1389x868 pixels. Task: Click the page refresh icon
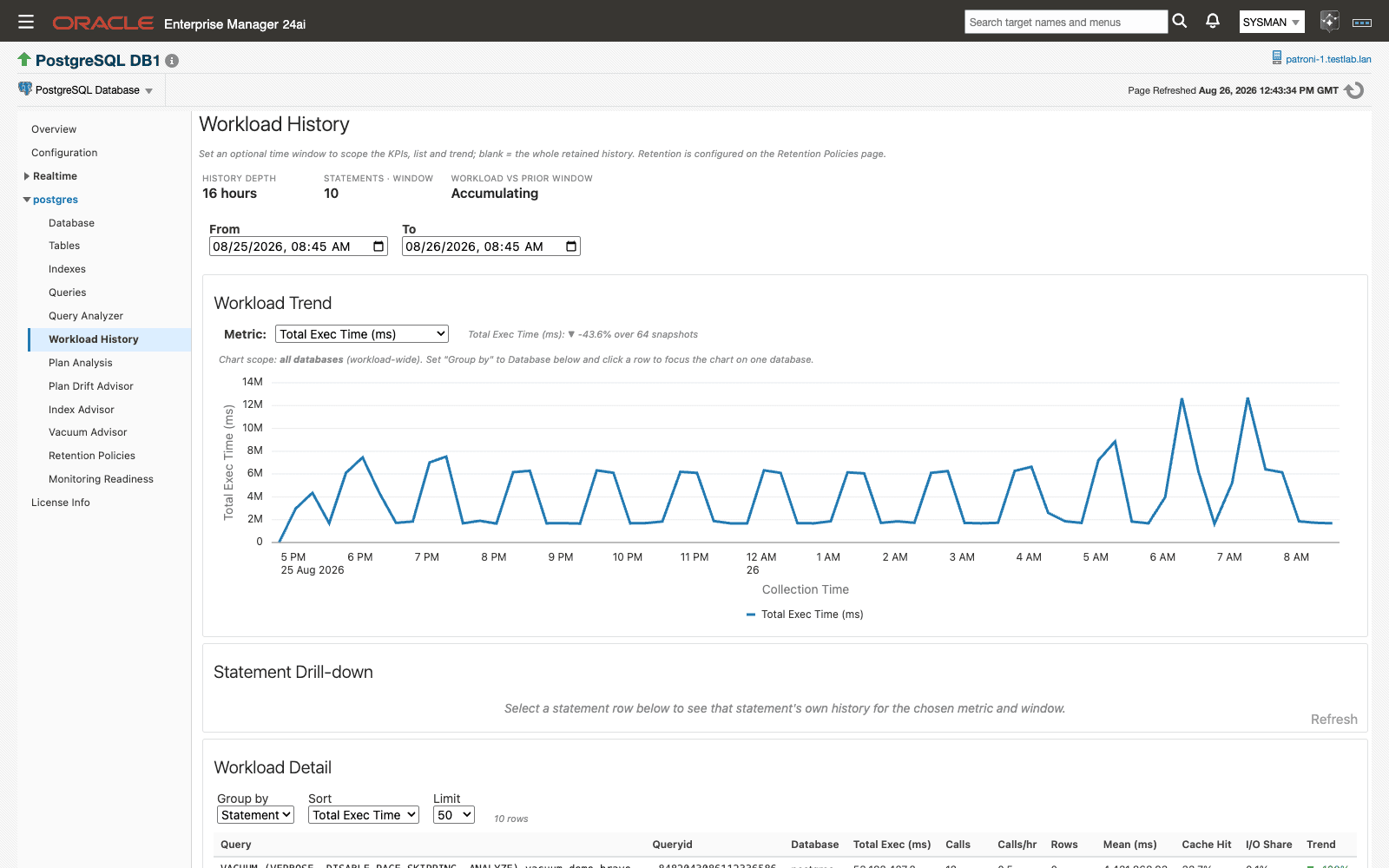[1354, 90]
